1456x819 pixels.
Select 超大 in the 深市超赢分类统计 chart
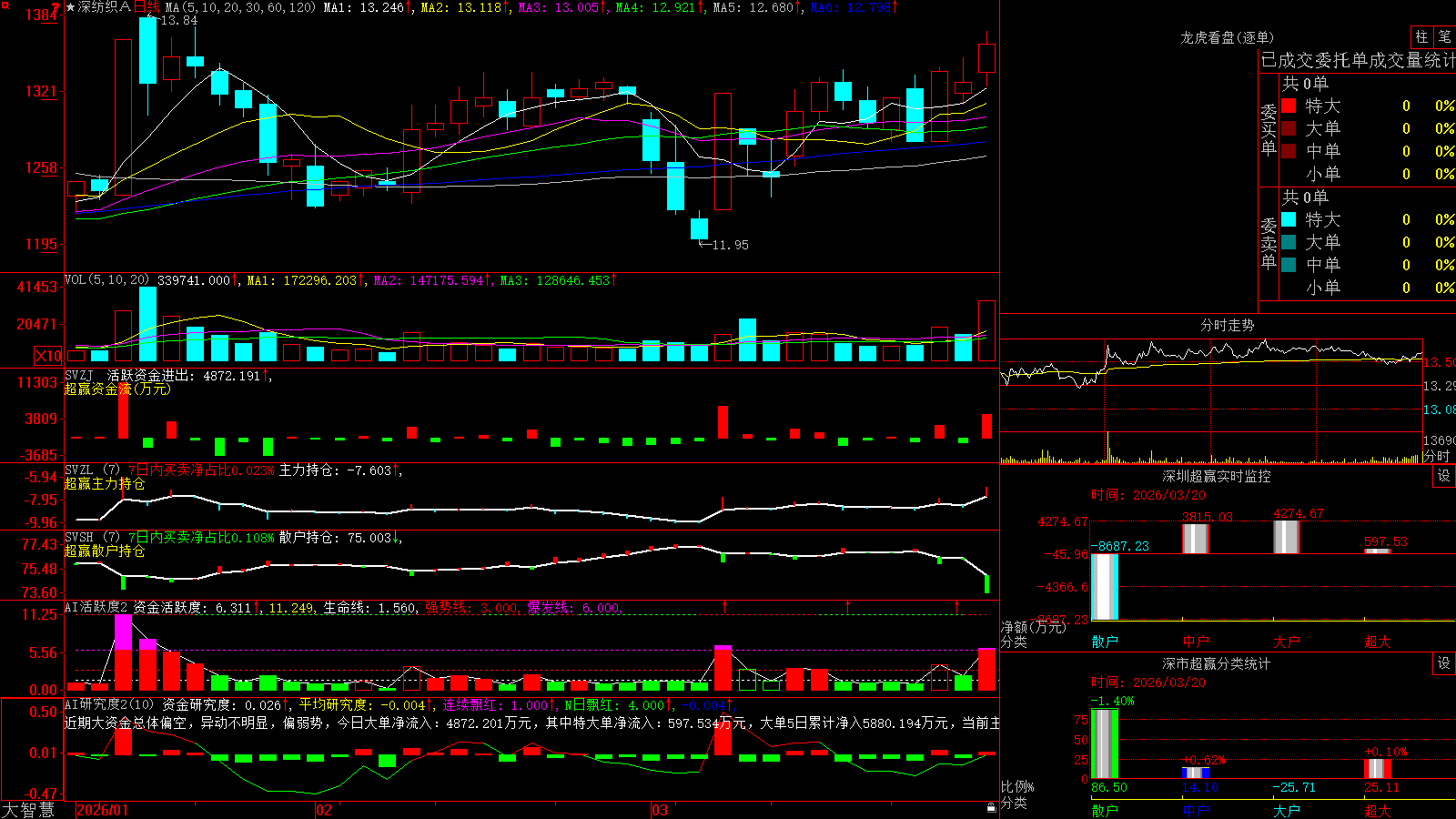pyautogui.click(x=1378, y=810)
